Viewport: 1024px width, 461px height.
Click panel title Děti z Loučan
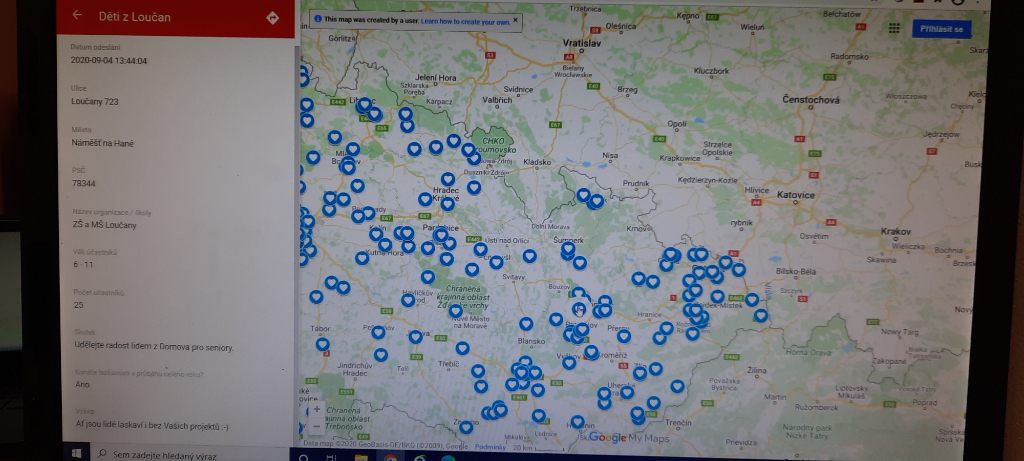tap(135, 17)
